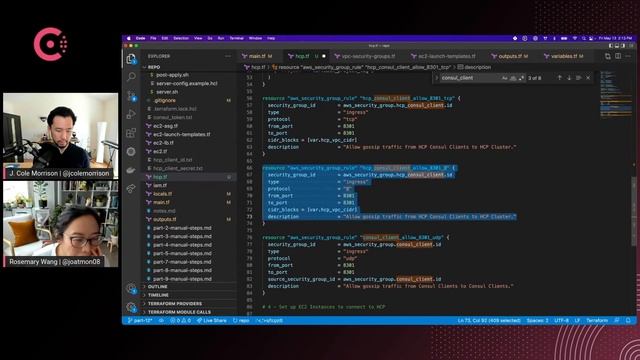Screen dimensions: 640x360
Task: Click Live Share in status bar
Action: 212,320
